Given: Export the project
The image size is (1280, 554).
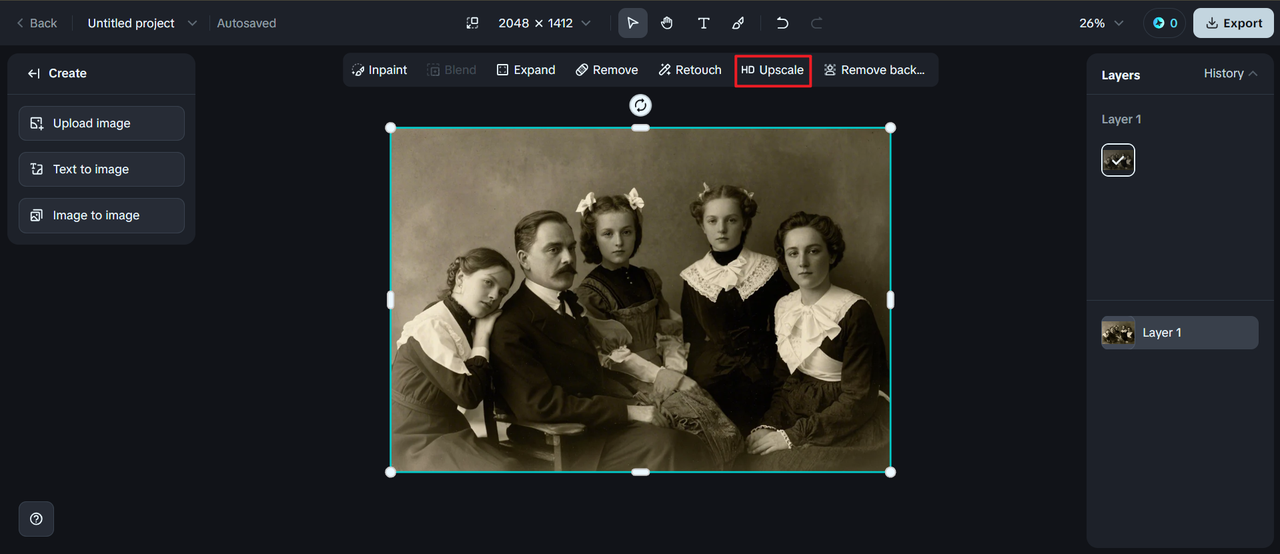Looking at the screenshot, I should [1233, 23].
